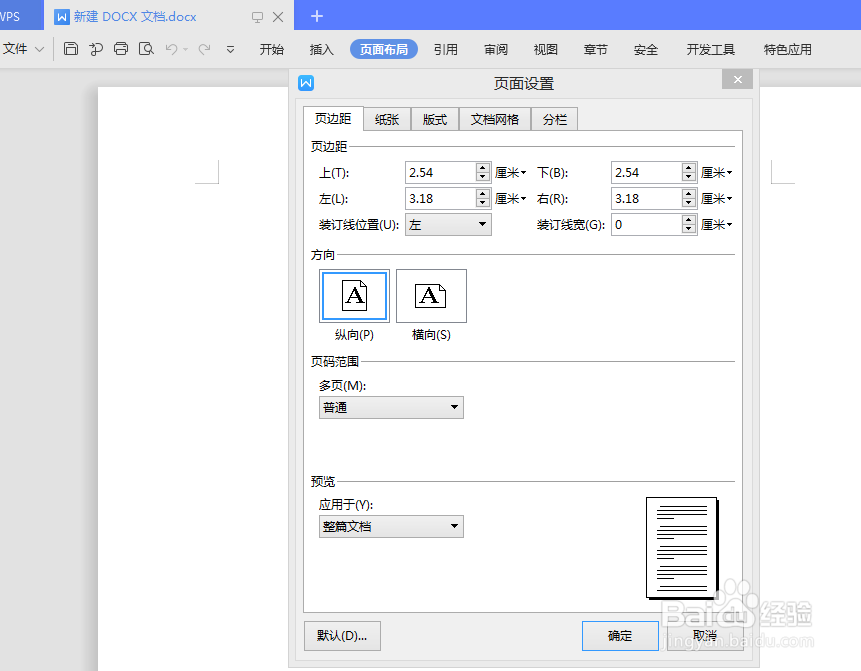
Task: Click the Save icon in quick access toolbar
Action: (x=70, y=48)
